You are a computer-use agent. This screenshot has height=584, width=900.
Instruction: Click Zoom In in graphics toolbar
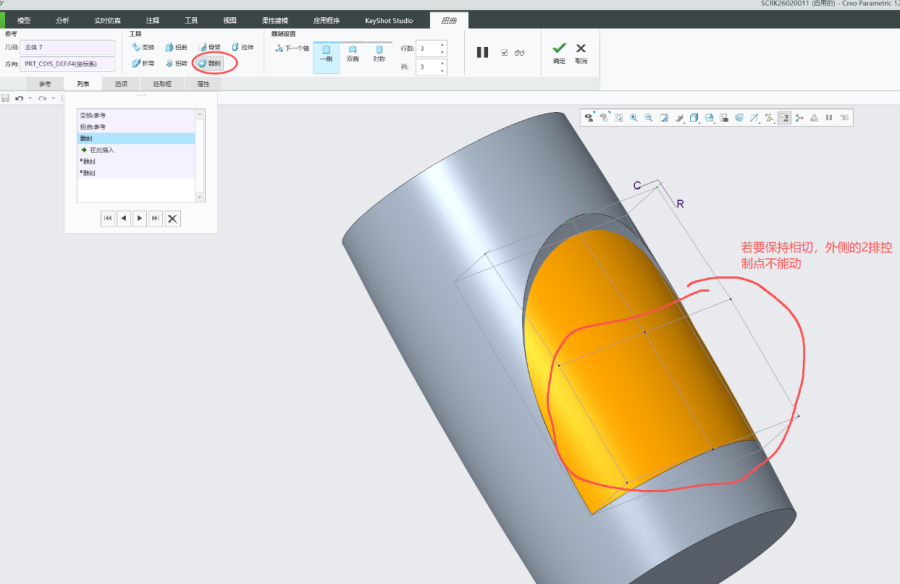point(634,118)
